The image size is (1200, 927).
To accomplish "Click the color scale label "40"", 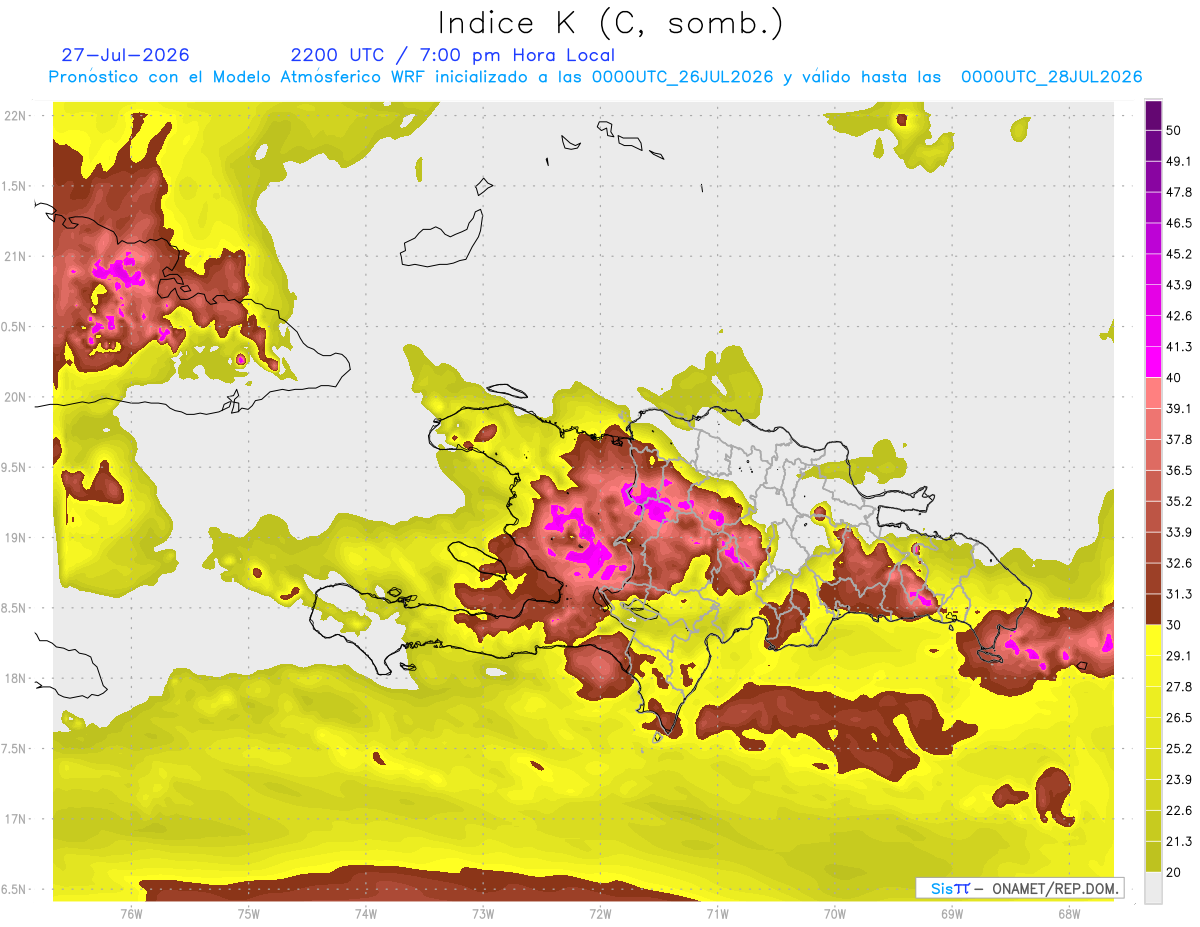I will (x=1175, y=377).
